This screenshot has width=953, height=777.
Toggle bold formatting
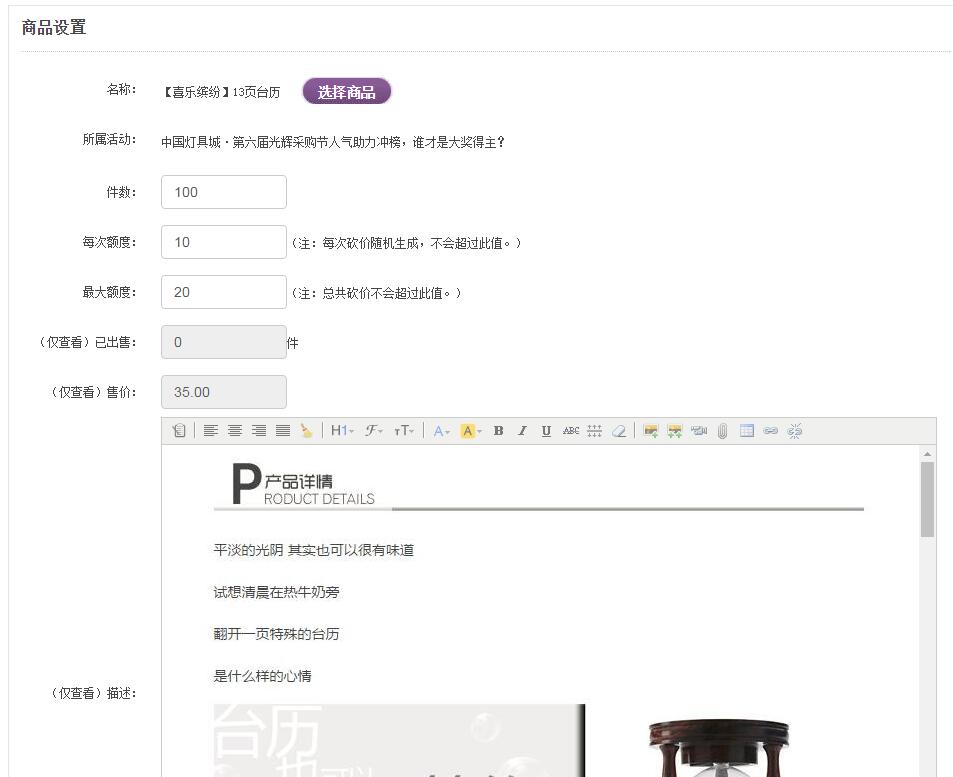pos(498,431)
